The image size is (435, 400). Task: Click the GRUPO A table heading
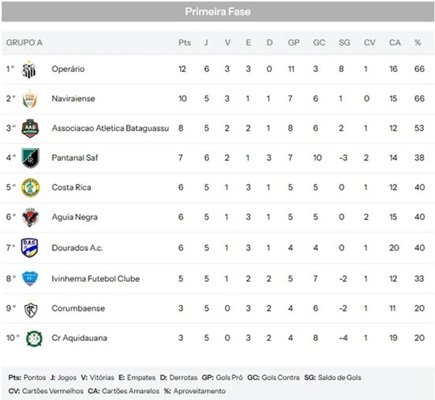(24, 43)
